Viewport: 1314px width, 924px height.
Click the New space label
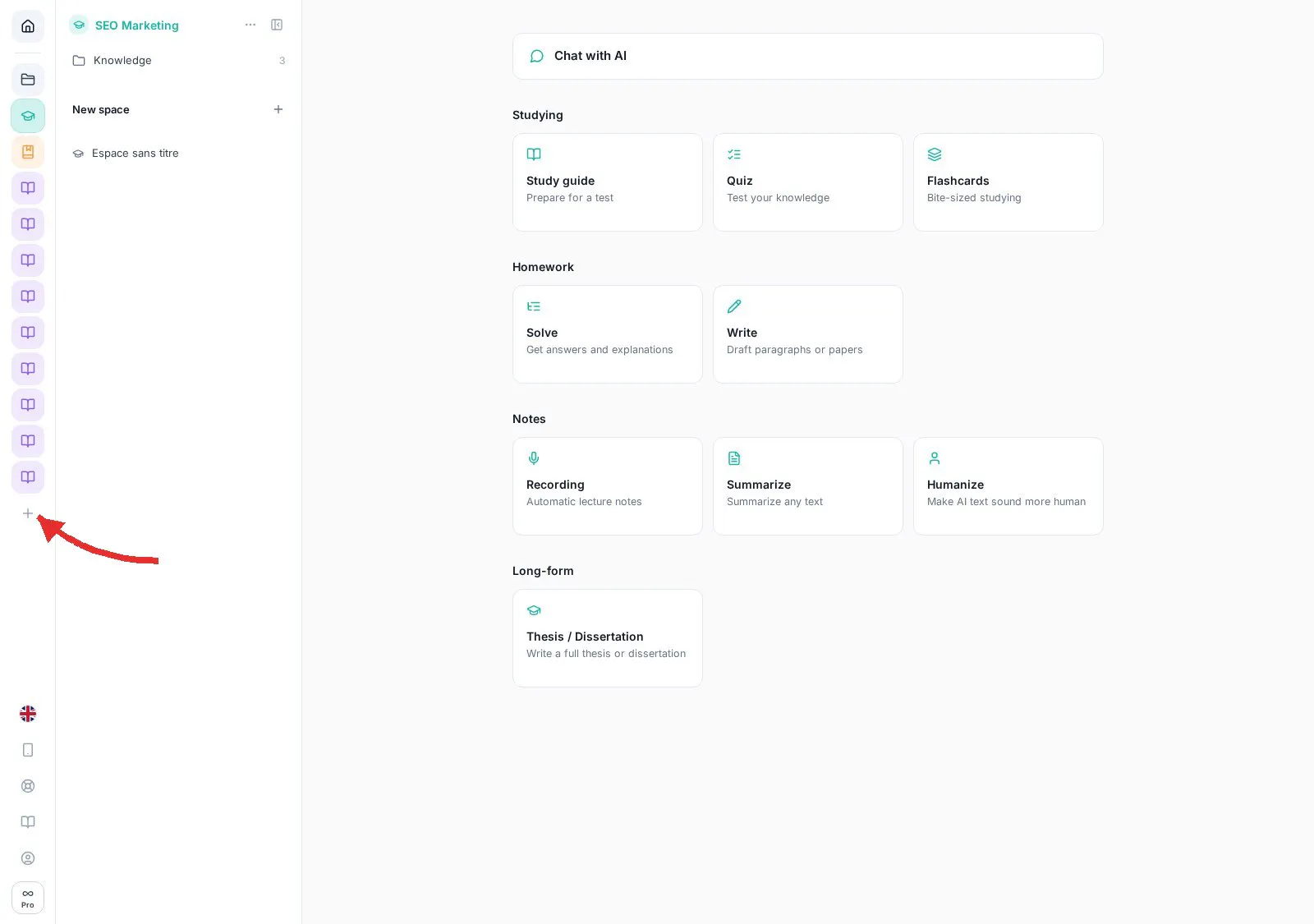point(101,109)
